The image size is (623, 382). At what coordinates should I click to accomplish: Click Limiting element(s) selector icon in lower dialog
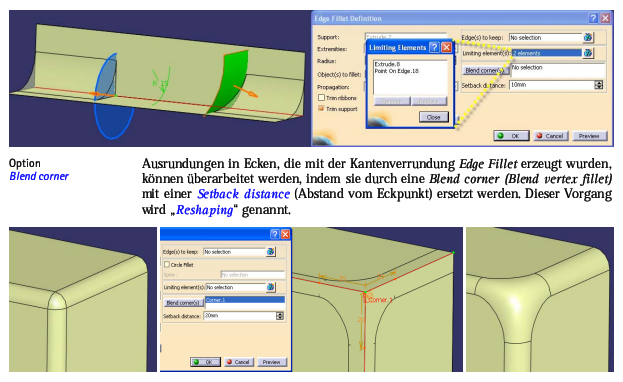click(x=271, y=287)
